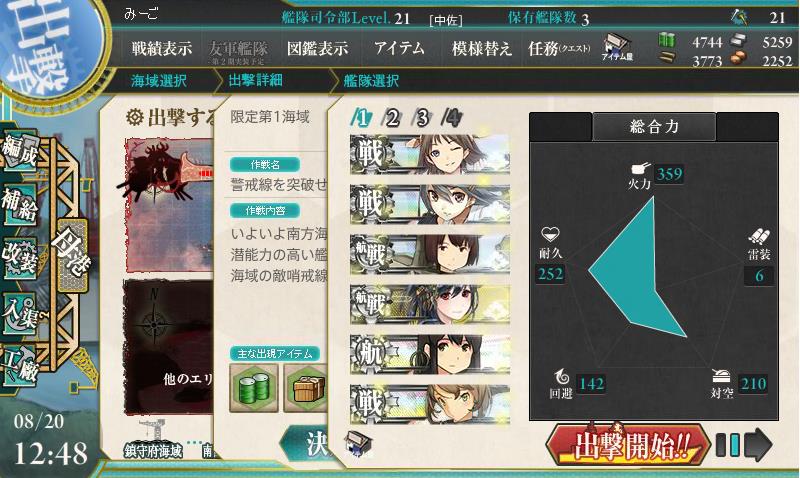Open the アイテム屋 shop icon in top bar
The height and width of the screenshot is (478, 800).
tap(617, 47)
